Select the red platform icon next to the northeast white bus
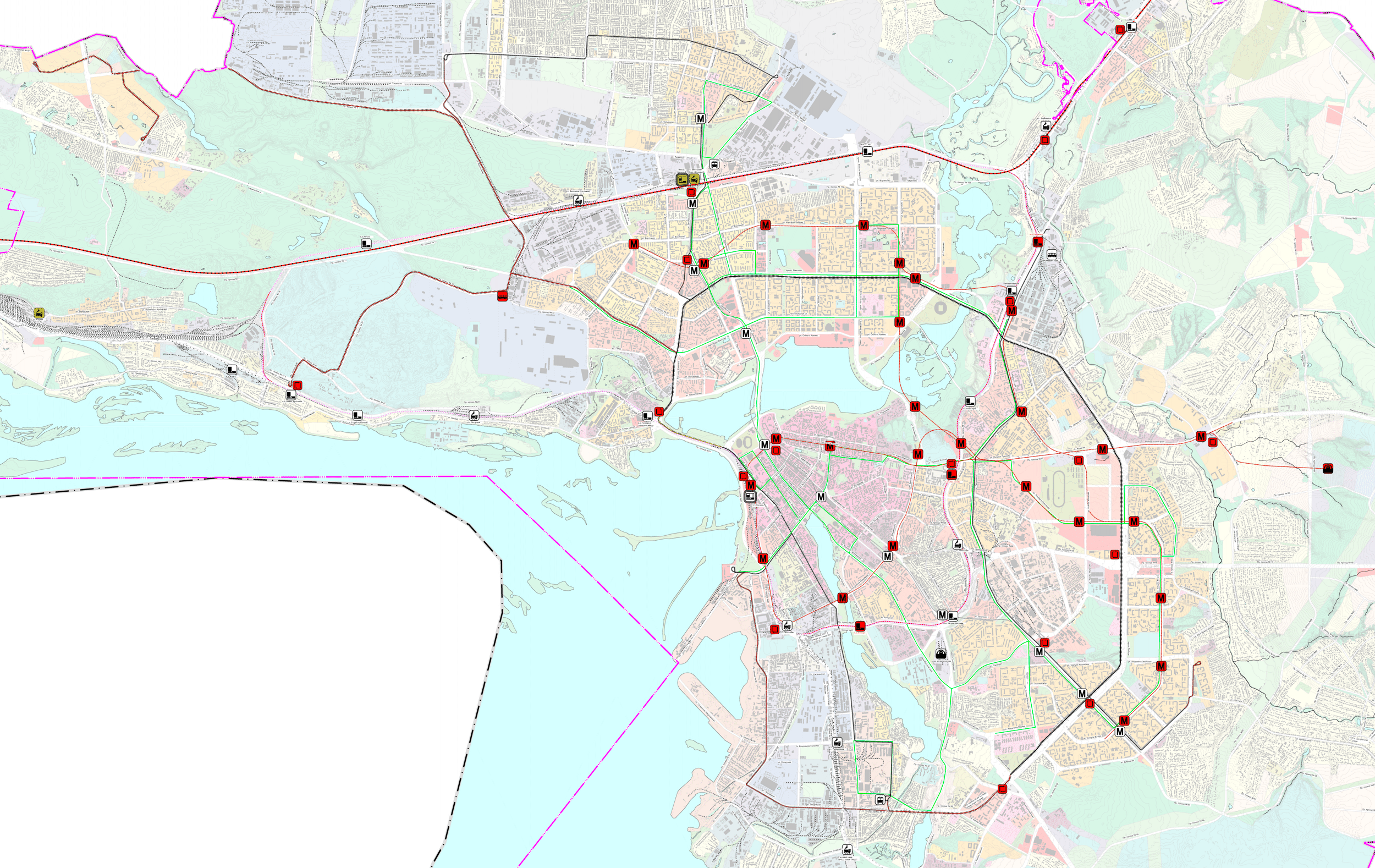Image resolution: width=1375 pixels, height=868 pixels. pyautogui.click(x=1037, y=241)
